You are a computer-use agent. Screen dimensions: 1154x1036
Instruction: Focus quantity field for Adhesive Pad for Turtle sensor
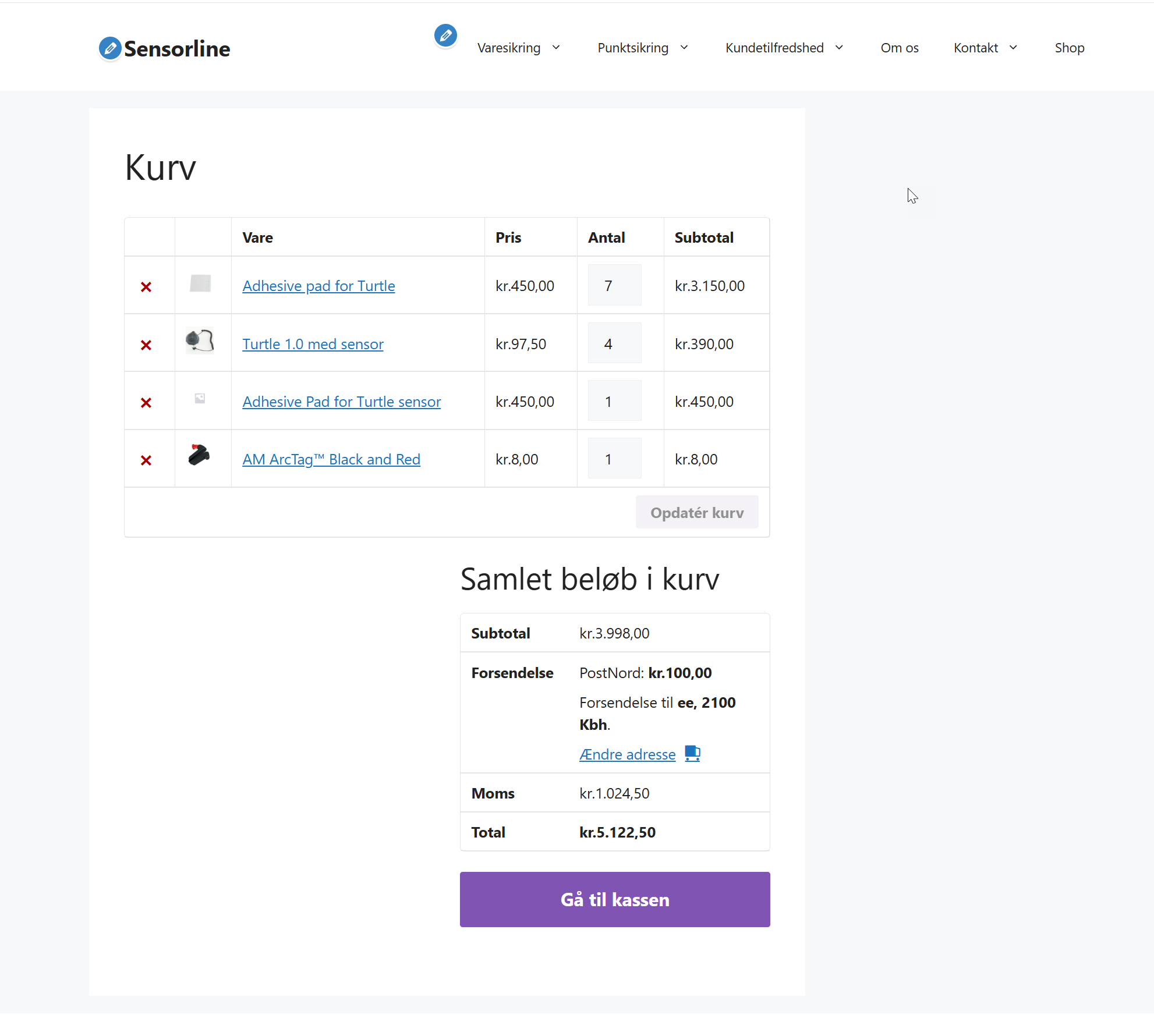click(615, 401)
